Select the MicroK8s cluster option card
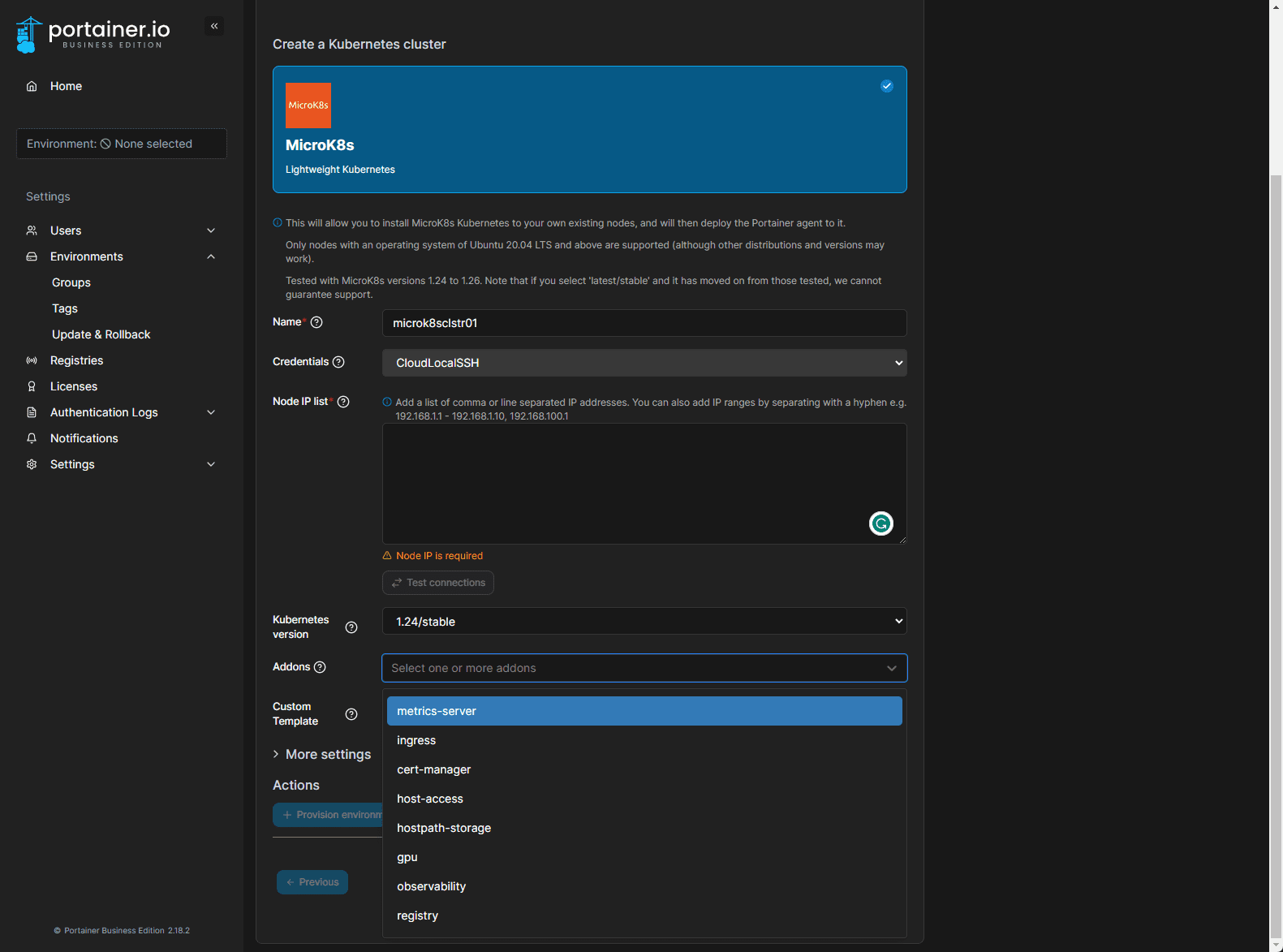Image resolution: width=1283 pixels, height=952 pixels. 589,130
